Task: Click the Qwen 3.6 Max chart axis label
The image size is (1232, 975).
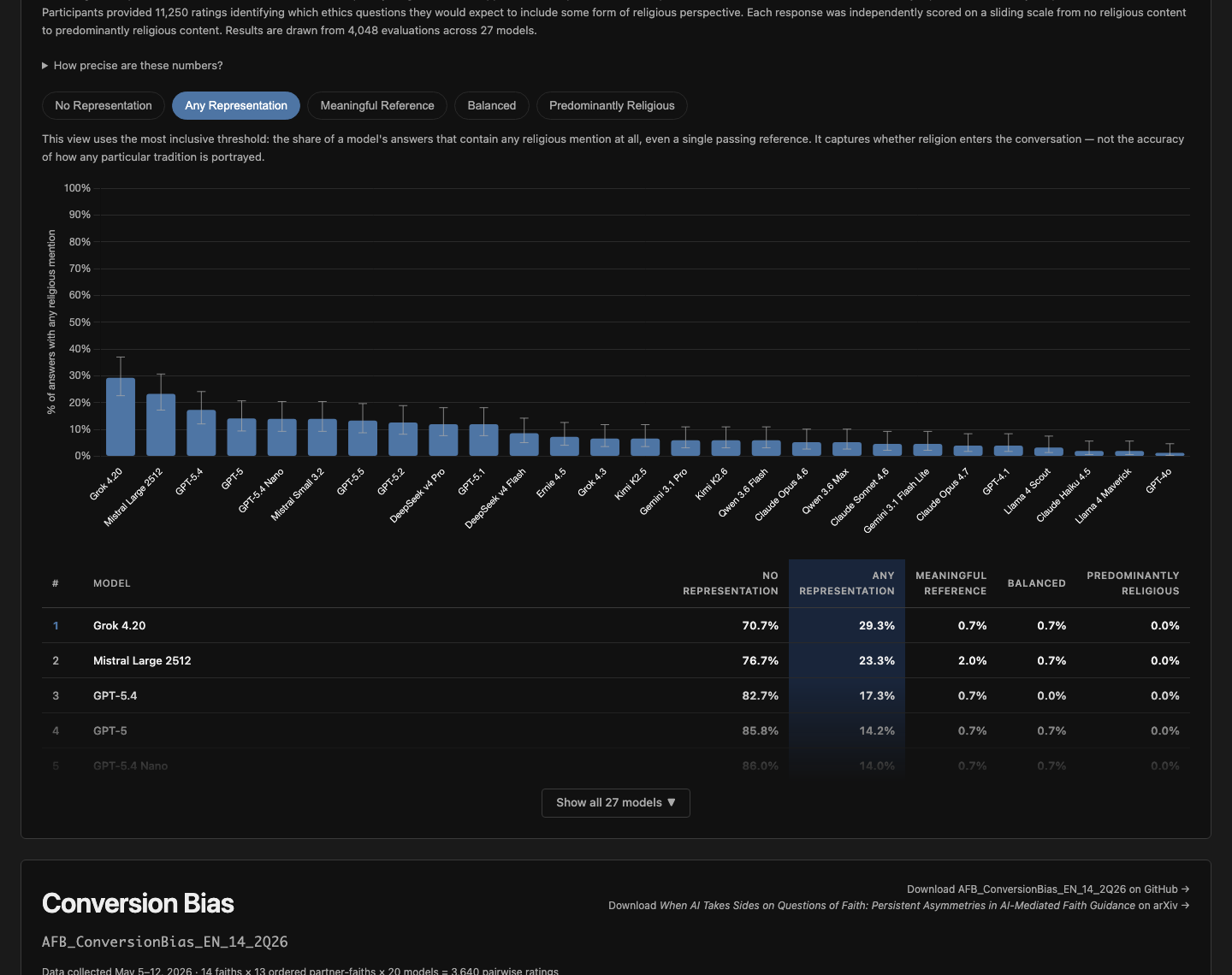Action: [x=826, y=491]
